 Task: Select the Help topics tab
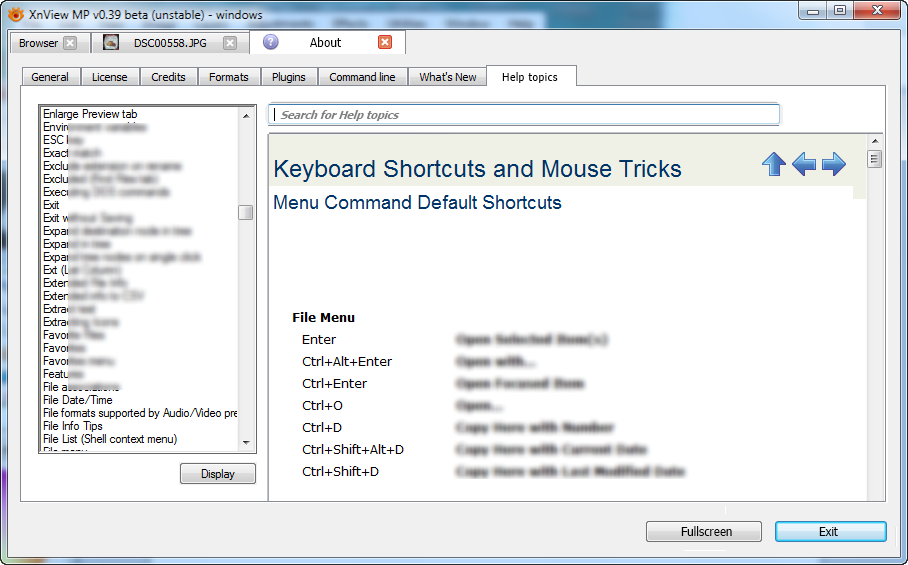(530, 76)
